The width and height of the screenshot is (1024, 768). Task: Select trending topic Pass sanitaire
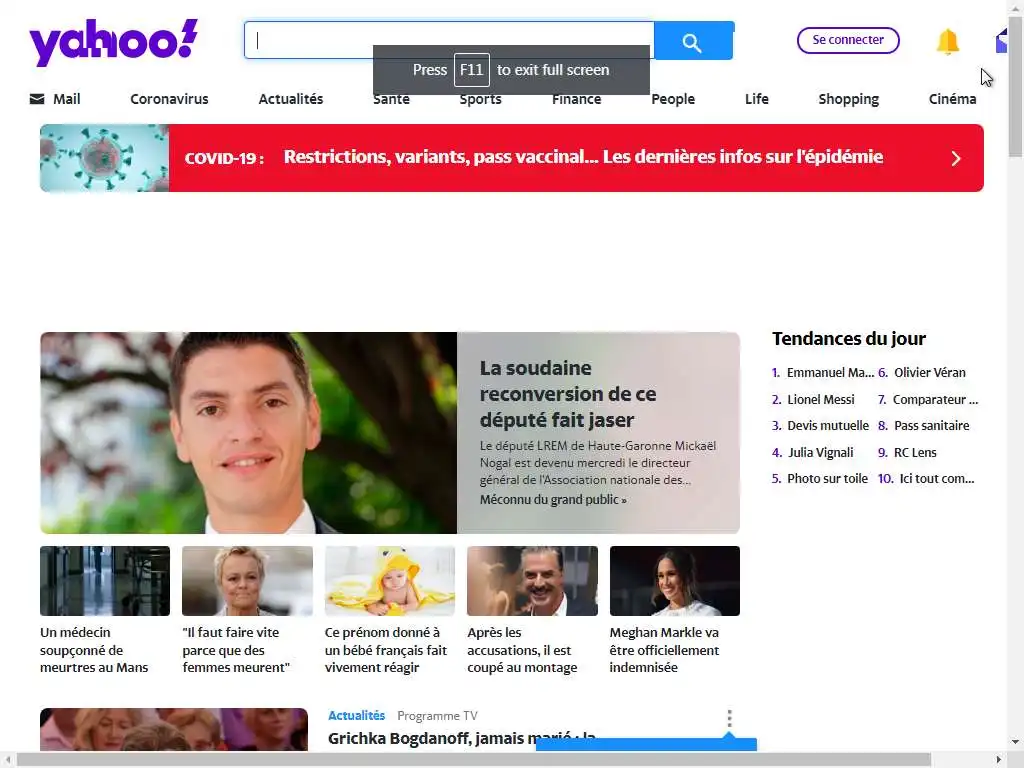(x=931, y=425)
